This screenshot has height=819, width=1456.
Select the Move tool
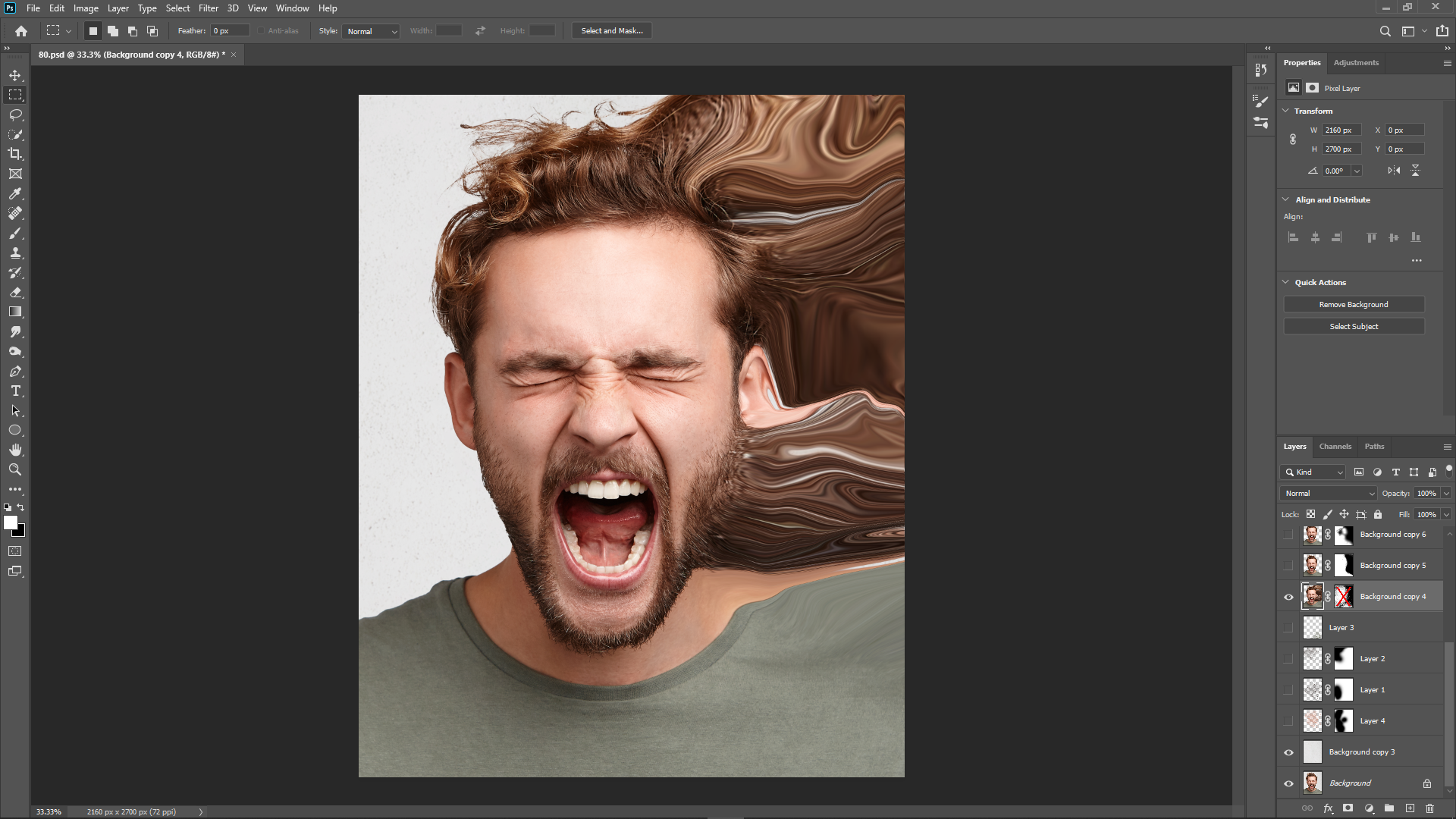15,75
